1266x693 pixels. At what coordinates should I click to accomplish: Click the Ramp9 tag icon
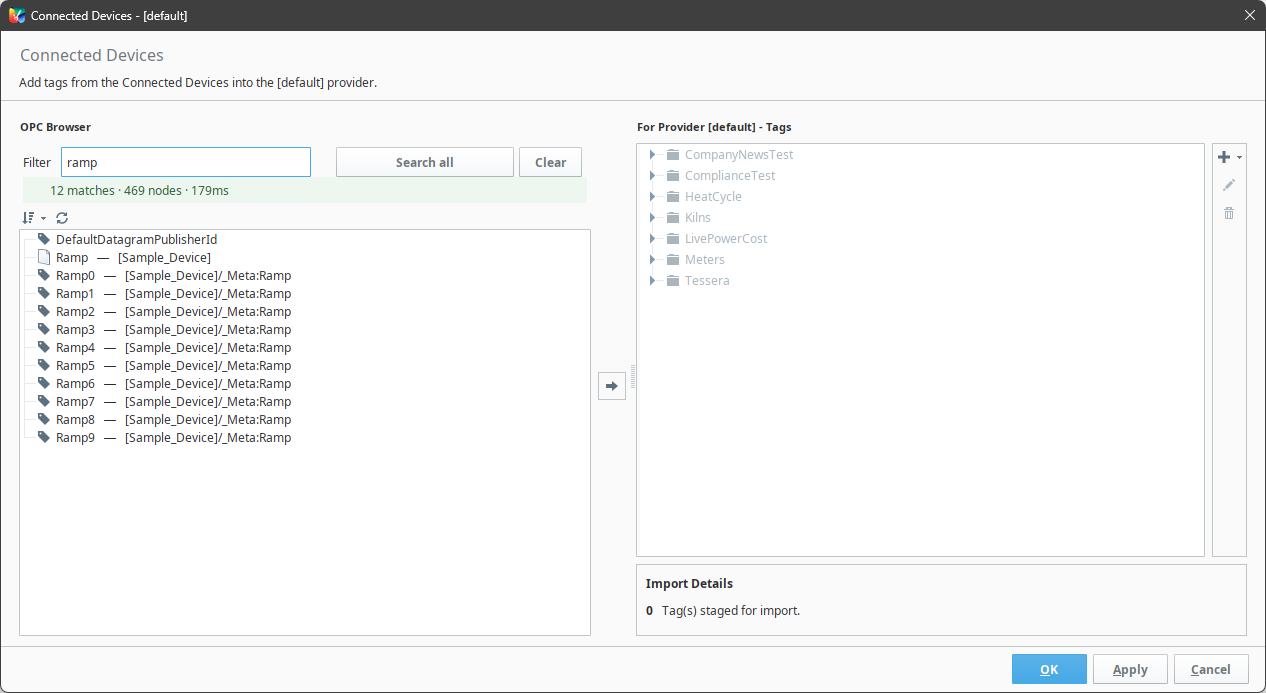click(44, 437)
